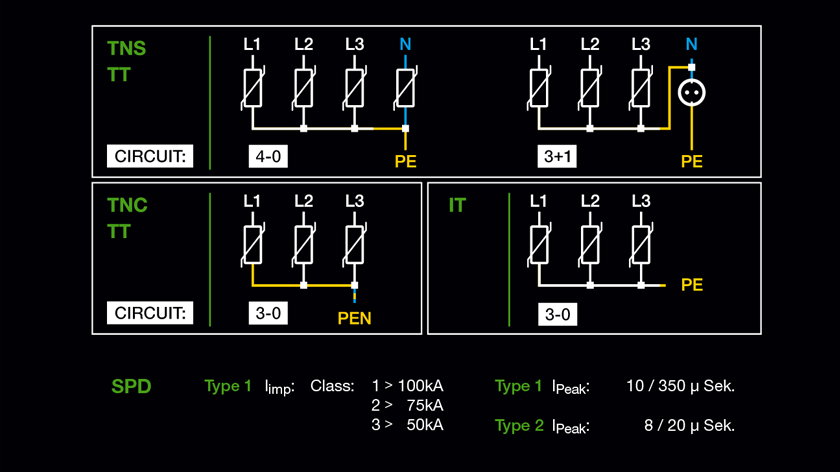Click the Type 1 label beside IPeak
This screenshot has height=472, width=840.
[519, 386]
